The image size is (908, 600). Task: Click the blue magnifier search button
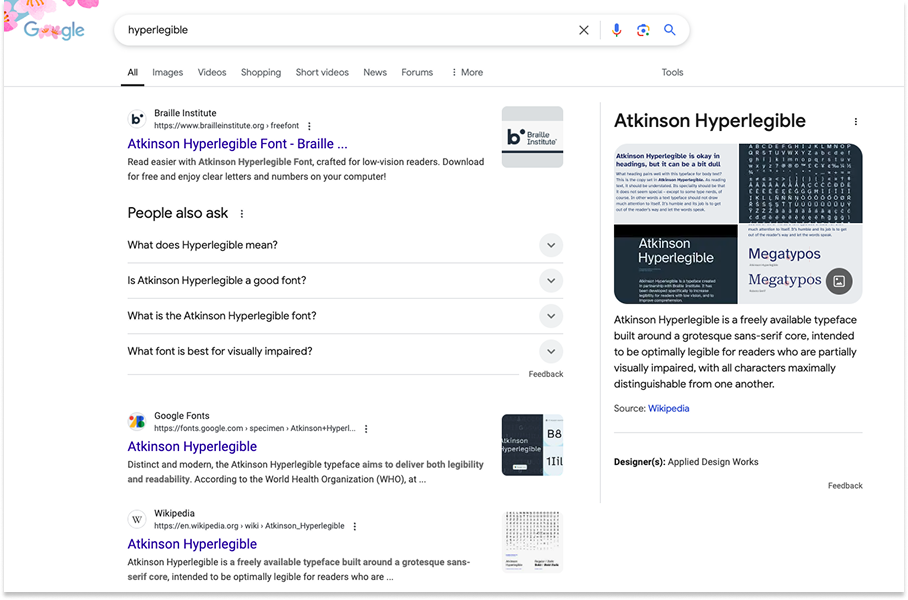point(669,30)
